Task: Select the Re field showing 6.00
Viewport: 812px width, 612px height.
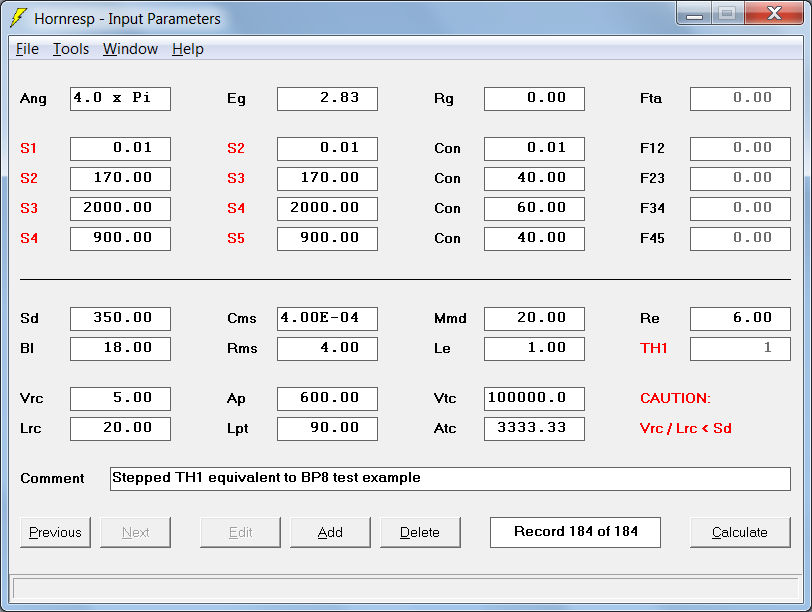Action: (x=741, y=319)
